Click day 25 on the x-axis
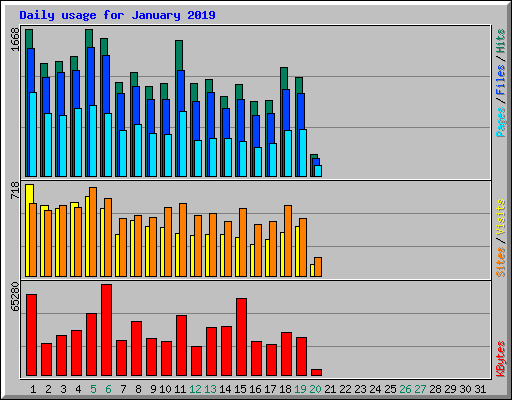Screen dimensions: 512x400 (x=390, y=389)
